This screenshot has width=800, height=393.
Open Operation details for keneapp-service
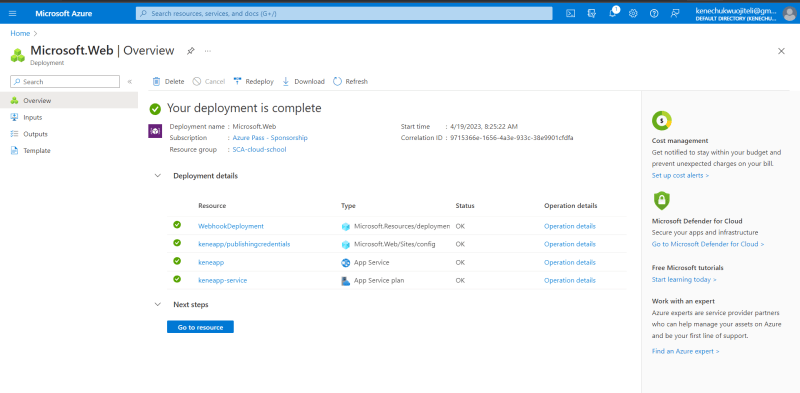pyautogui.click(x=569, y=280)
